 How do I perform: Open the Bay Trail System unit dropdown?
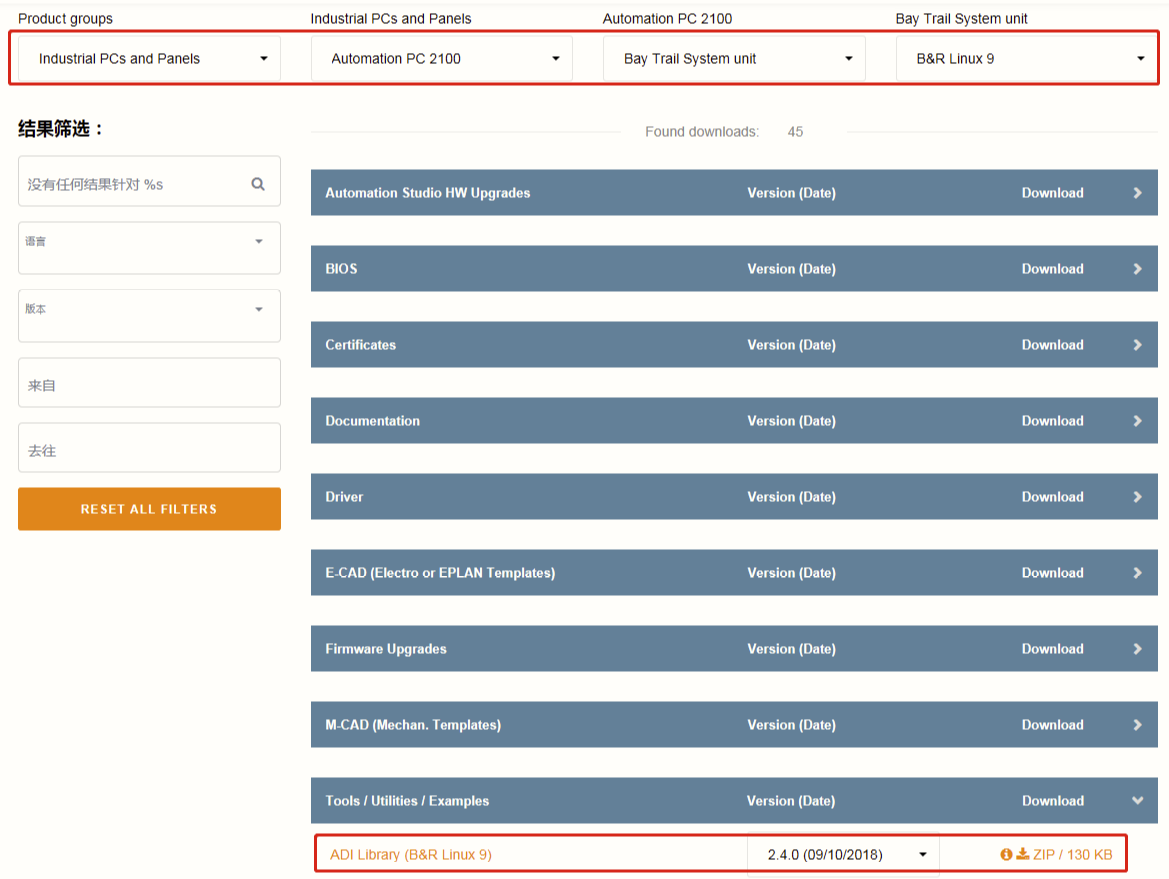pyautogui.click(x=734, y=58)
